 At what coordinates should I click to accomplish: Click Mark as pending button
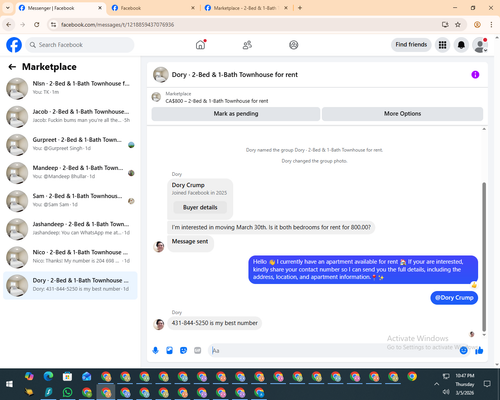(x=236, y=114)
